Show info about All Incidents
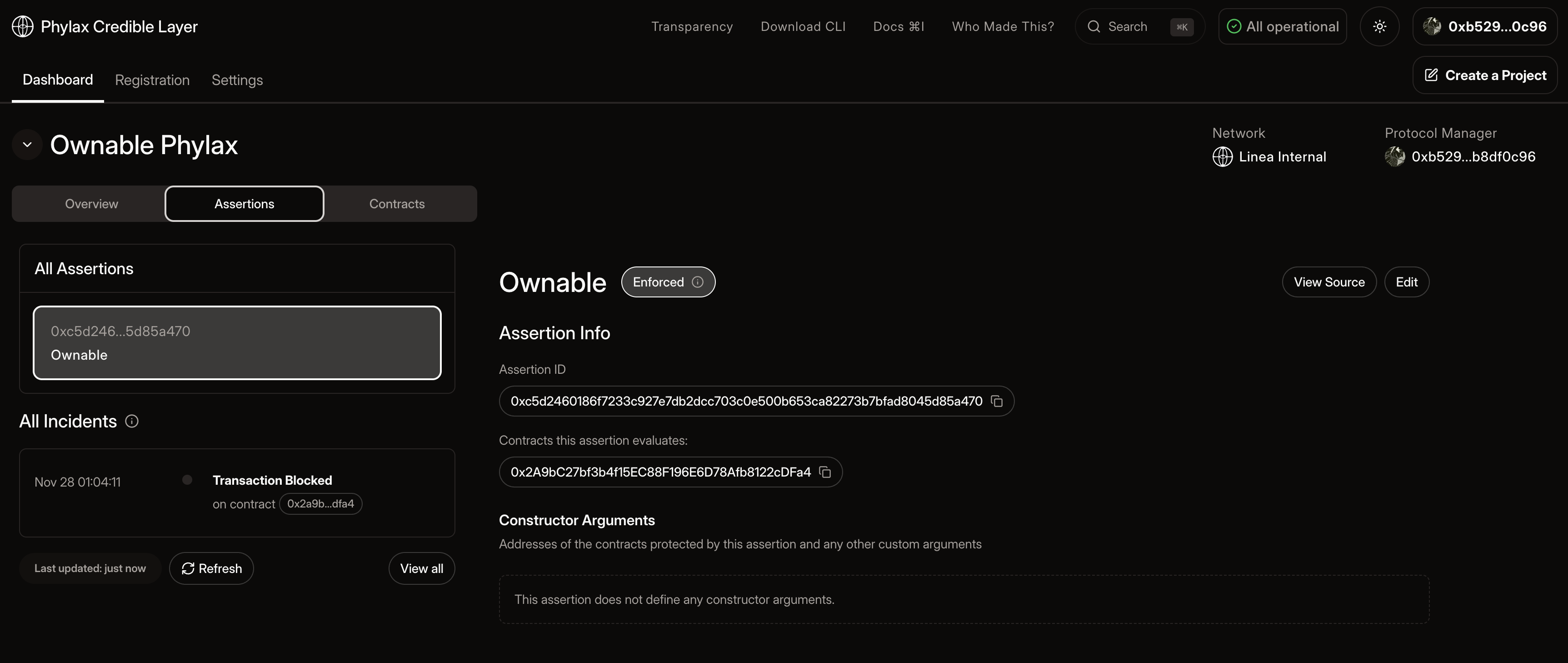Screen dimensions: 1568x663 click(x=132, y=421)
